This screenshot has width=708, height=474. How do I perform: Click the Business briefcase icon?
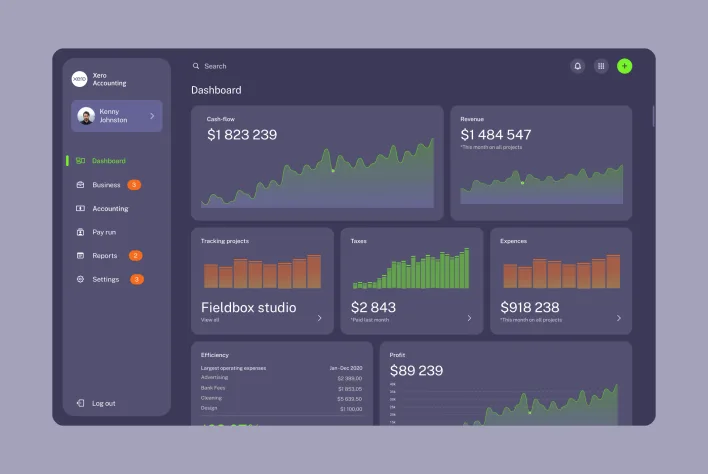tap(80, 185)
